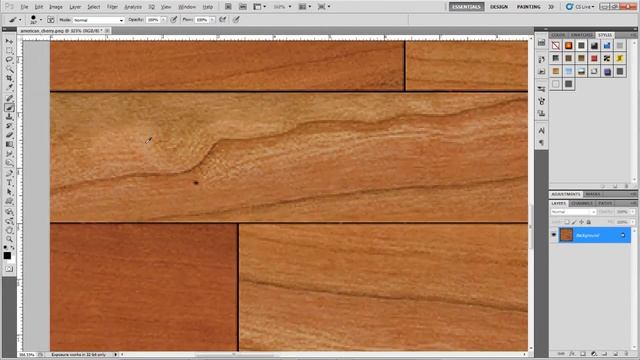Select the Spot Healing Brush tool
The height and width of the screenshot is (360, 640).
point(9,98)
